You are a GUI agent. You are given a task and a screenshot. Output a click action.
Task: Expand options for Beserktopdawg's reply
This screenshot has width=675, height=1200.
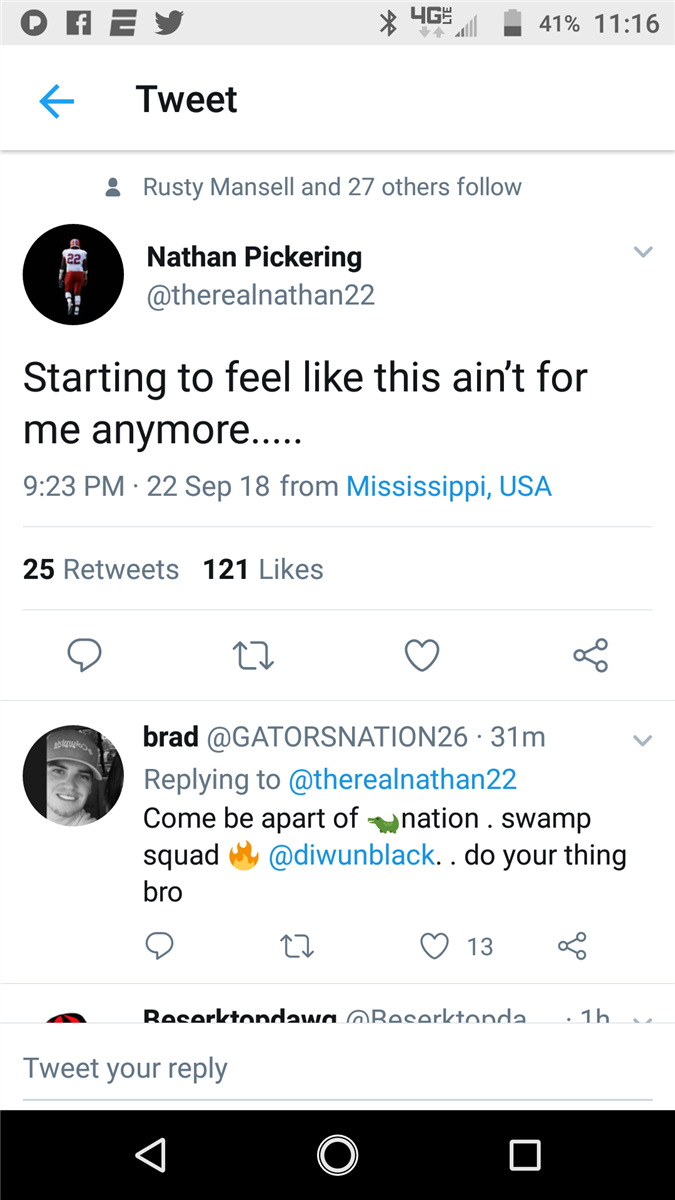point(643,1016)
